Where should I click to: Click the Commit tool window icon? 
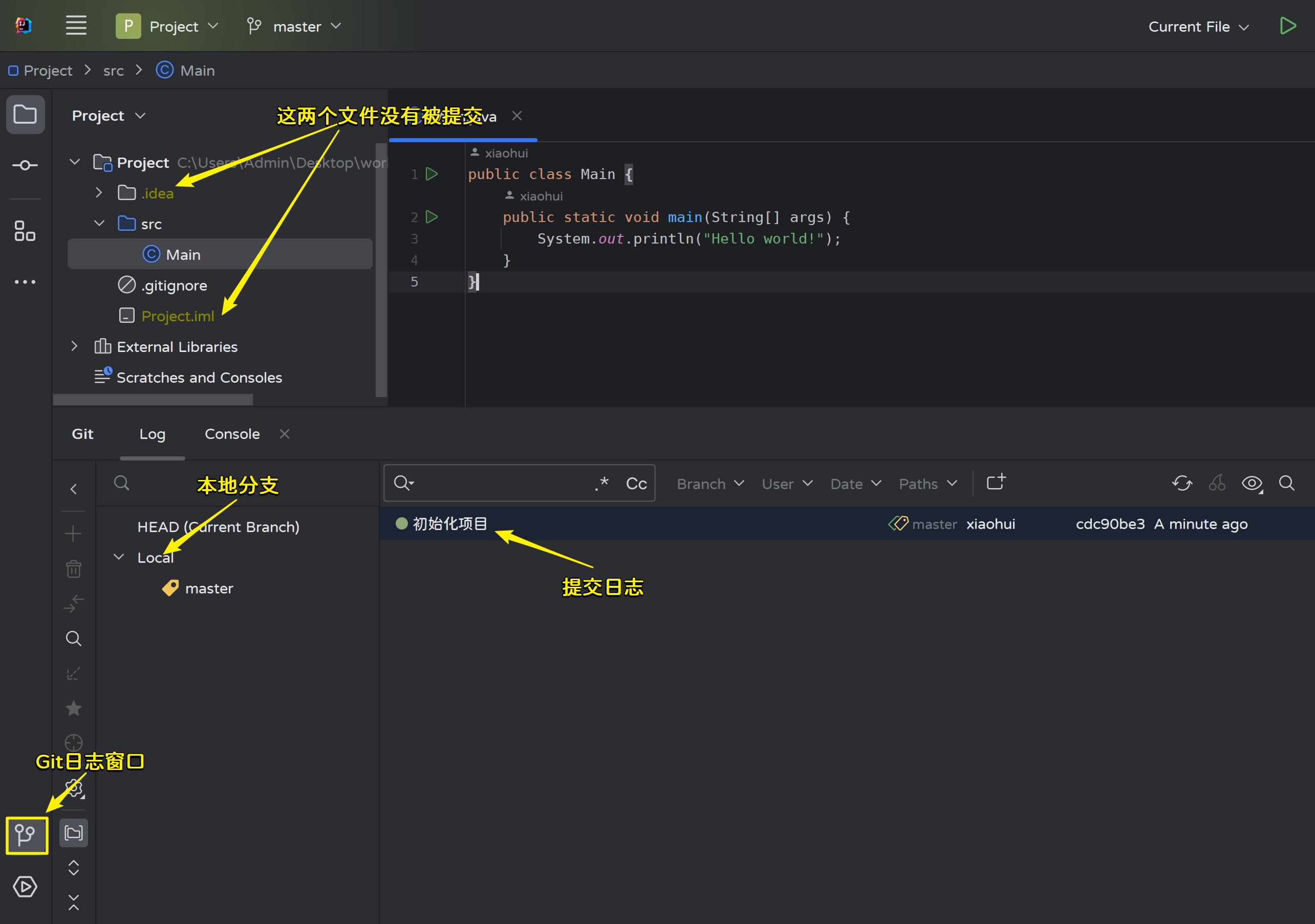(x=25, y=165)
